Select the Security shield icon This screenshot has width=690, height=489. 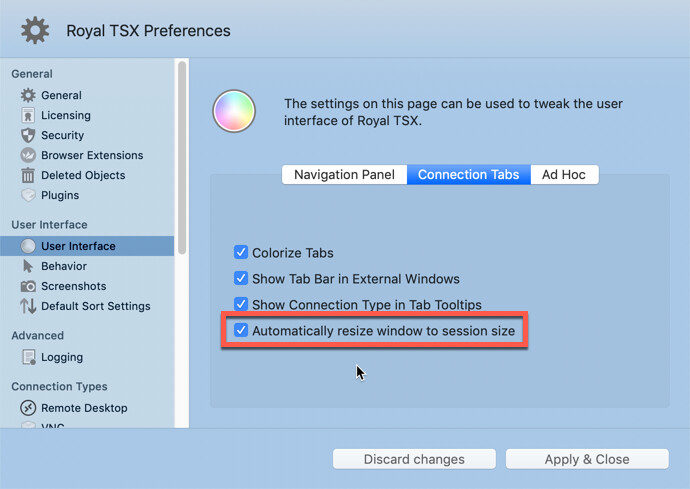point(28,135)
